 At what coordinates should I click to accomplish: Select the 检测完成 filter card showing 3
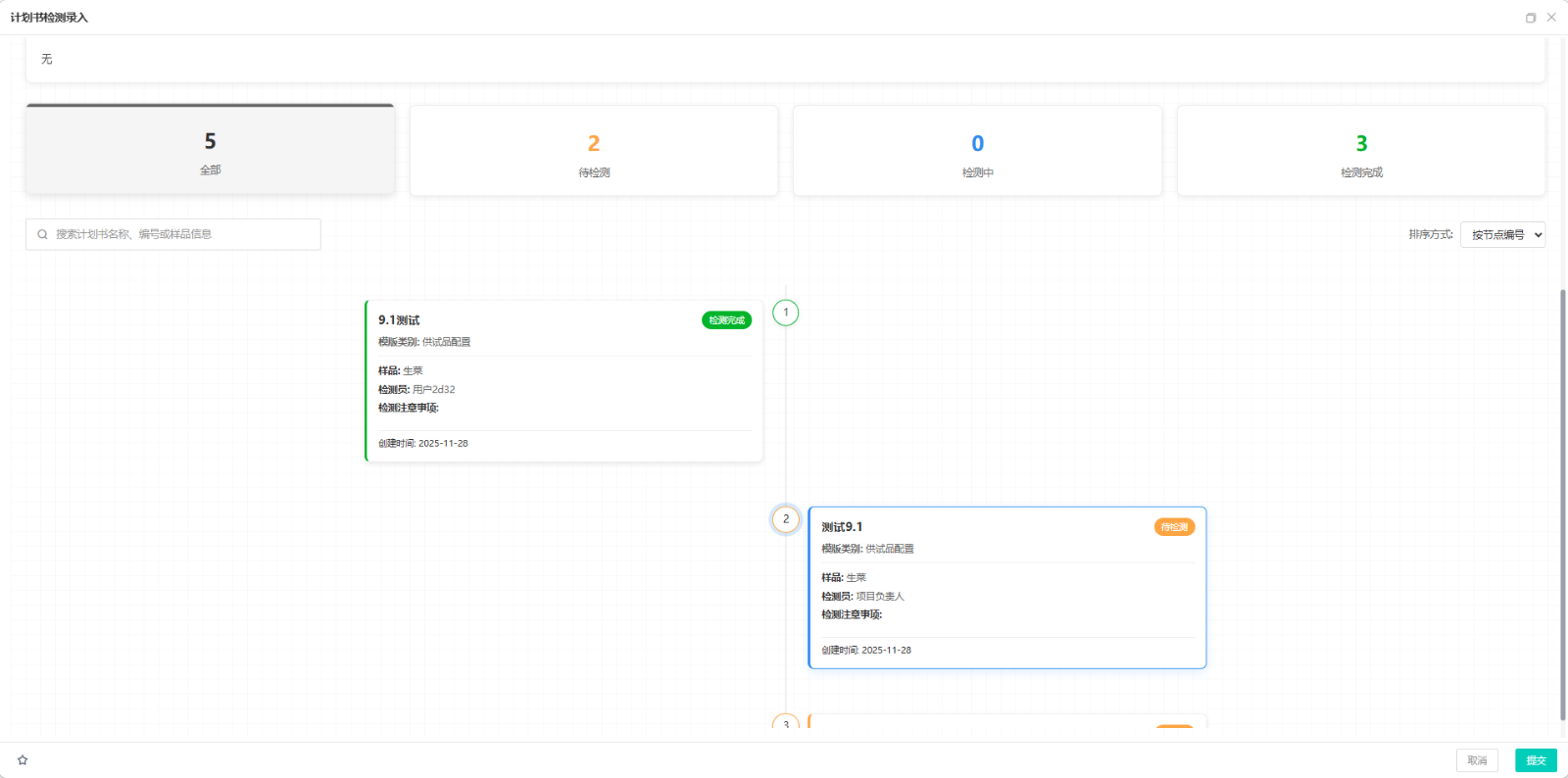click(x=1361, y=151)
